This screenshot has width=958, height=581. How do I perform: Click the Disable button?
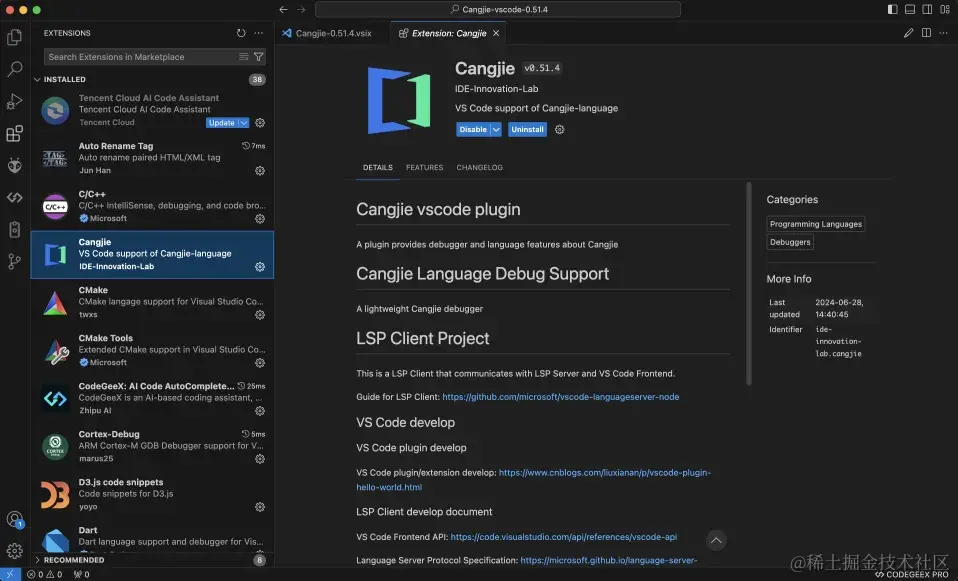473,130
